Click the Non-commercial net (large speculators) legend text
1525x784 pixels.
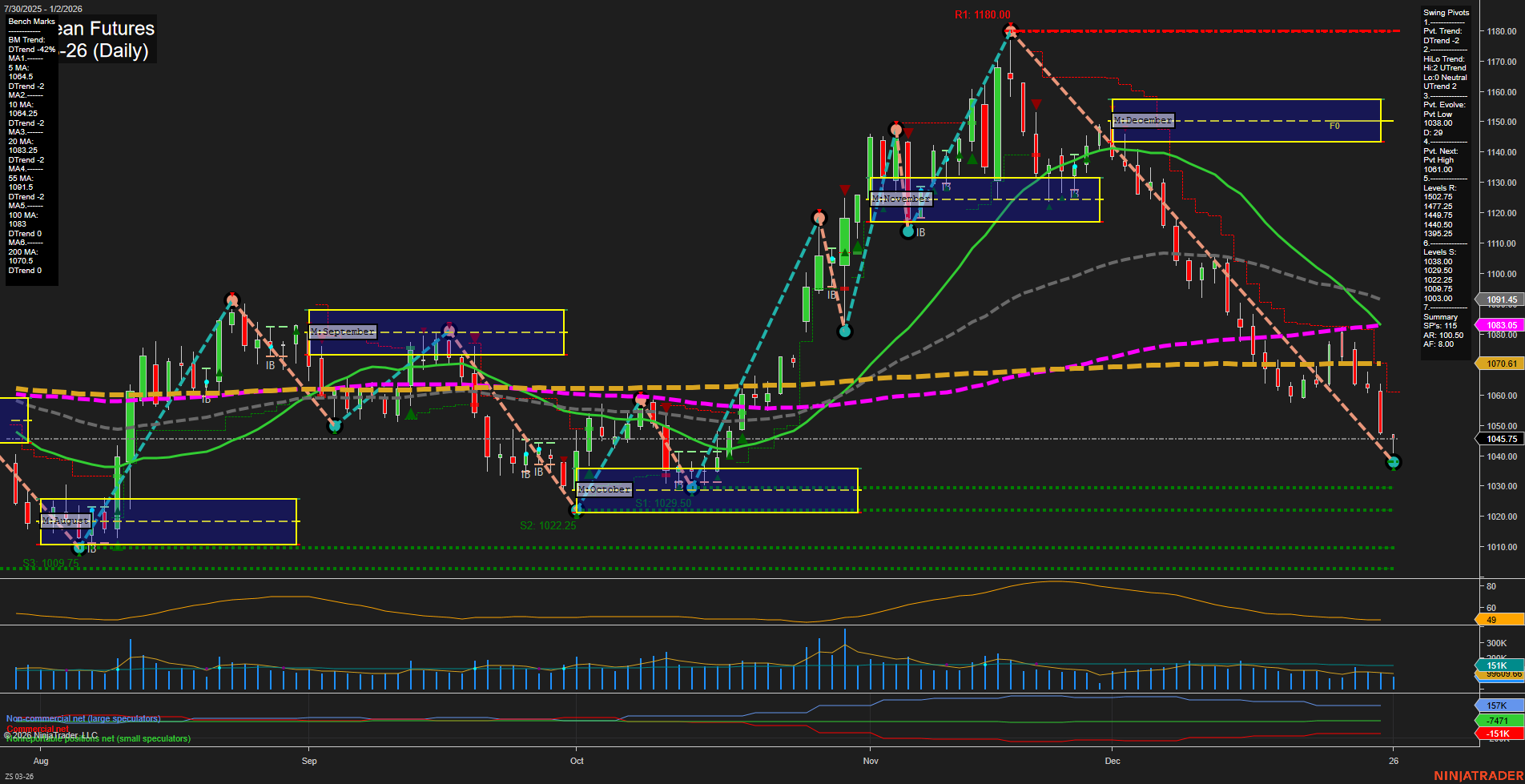(x=82, y=718)
